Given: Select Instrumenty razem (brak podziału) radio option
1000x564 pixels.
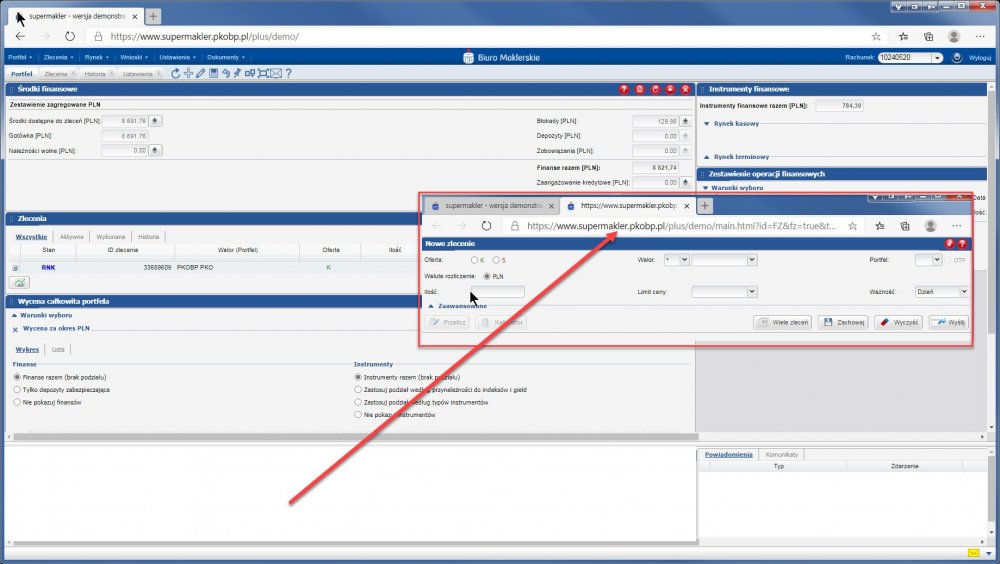Looking at the screenshot, I should coord(358,377).
